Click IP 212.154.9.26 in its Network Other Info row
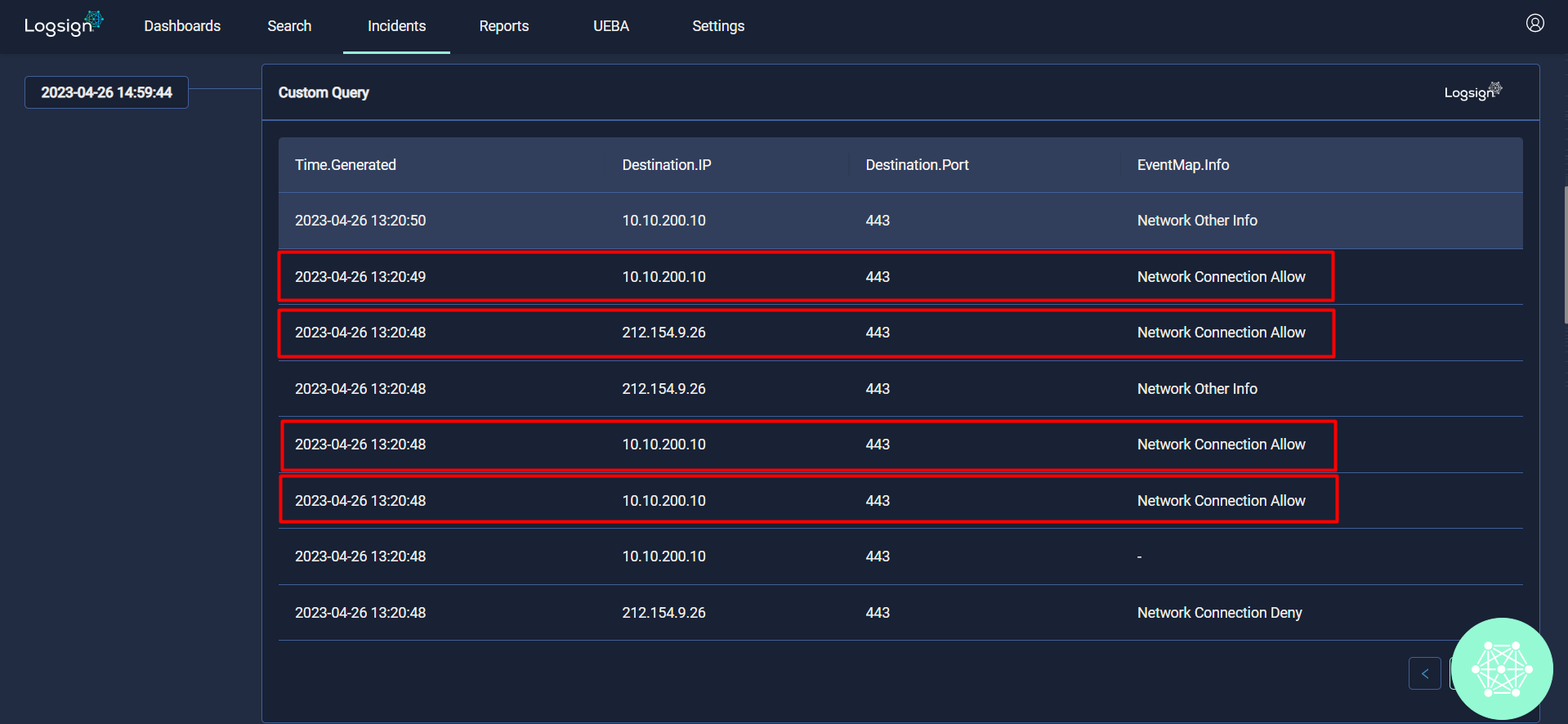Image resolution: width=1568 pixels, height=724 pixels. pos(663,389)
